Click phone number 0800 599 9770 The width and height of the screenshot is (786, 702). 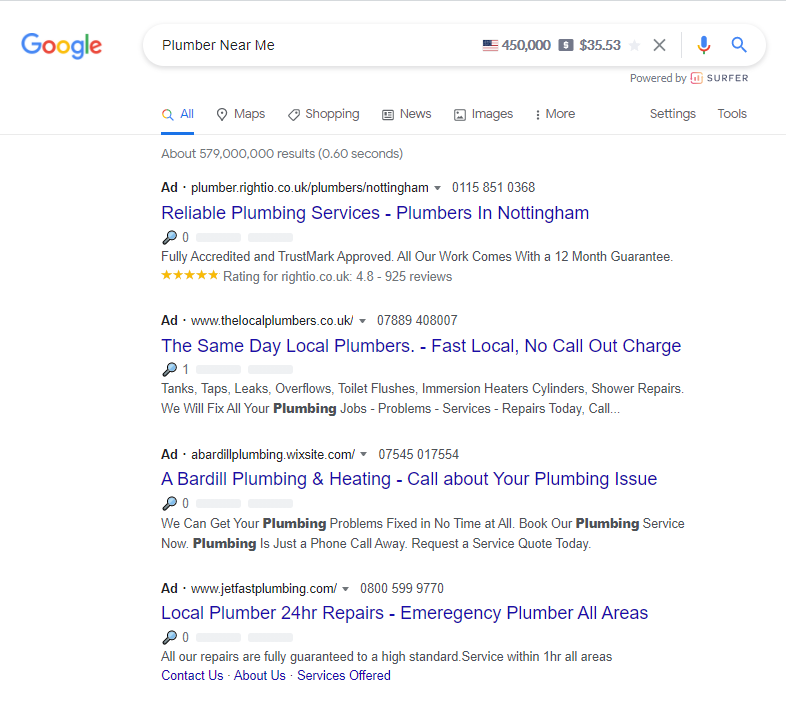pyautogui.click(x=402, y=588)
